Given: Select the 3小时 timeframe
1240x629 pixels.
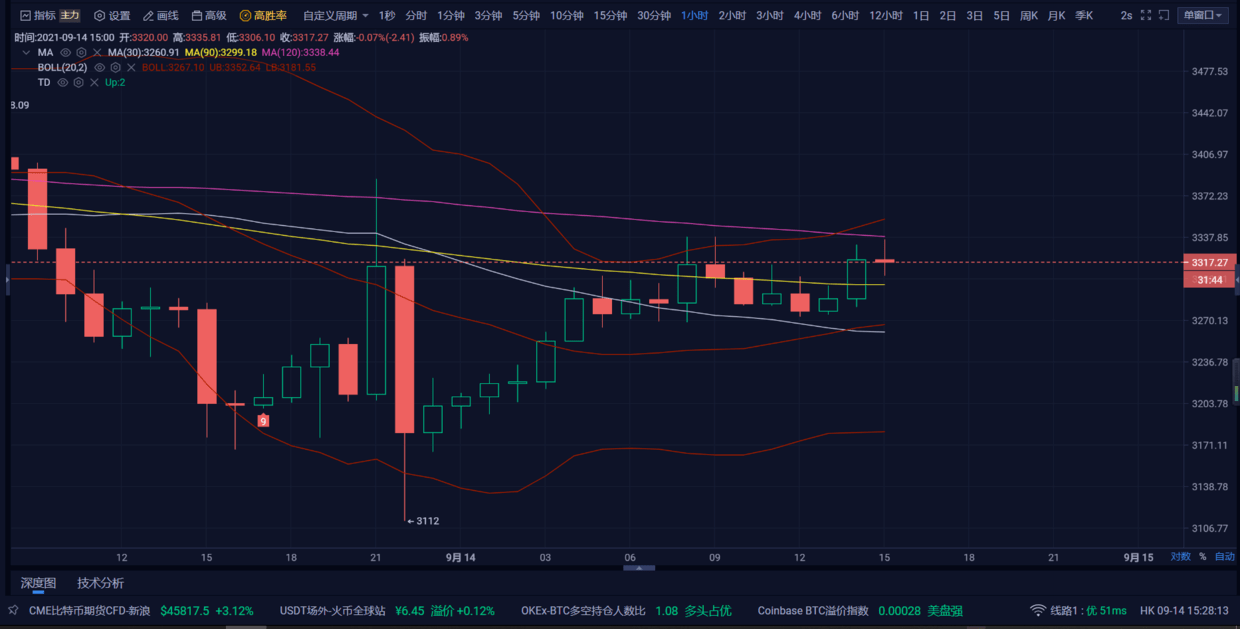Looking at the screenshot, I should [x=770, y=16].
